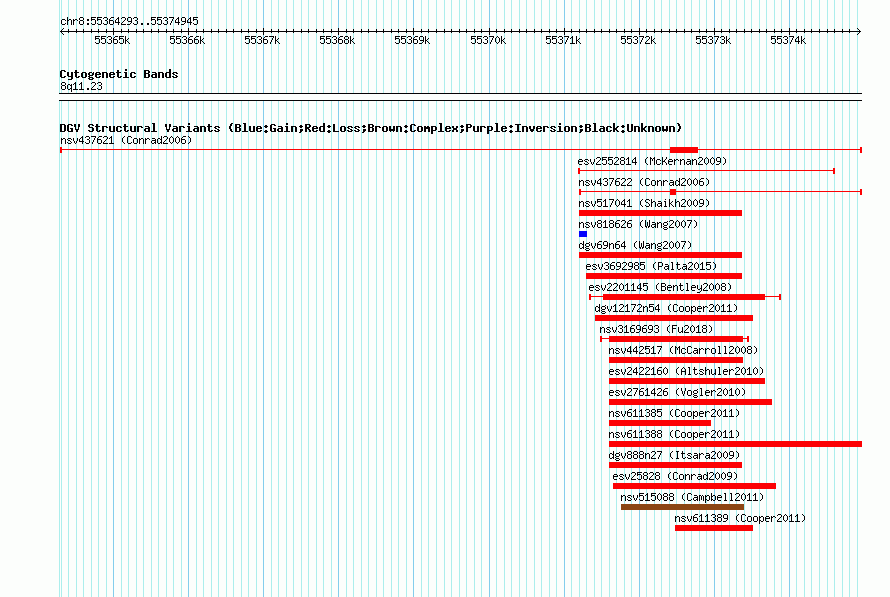Image resolution: width=890 pixels, height=597 pixels.
Task: Click the thick red block on nsv437621 track
Action: (684, 150)
